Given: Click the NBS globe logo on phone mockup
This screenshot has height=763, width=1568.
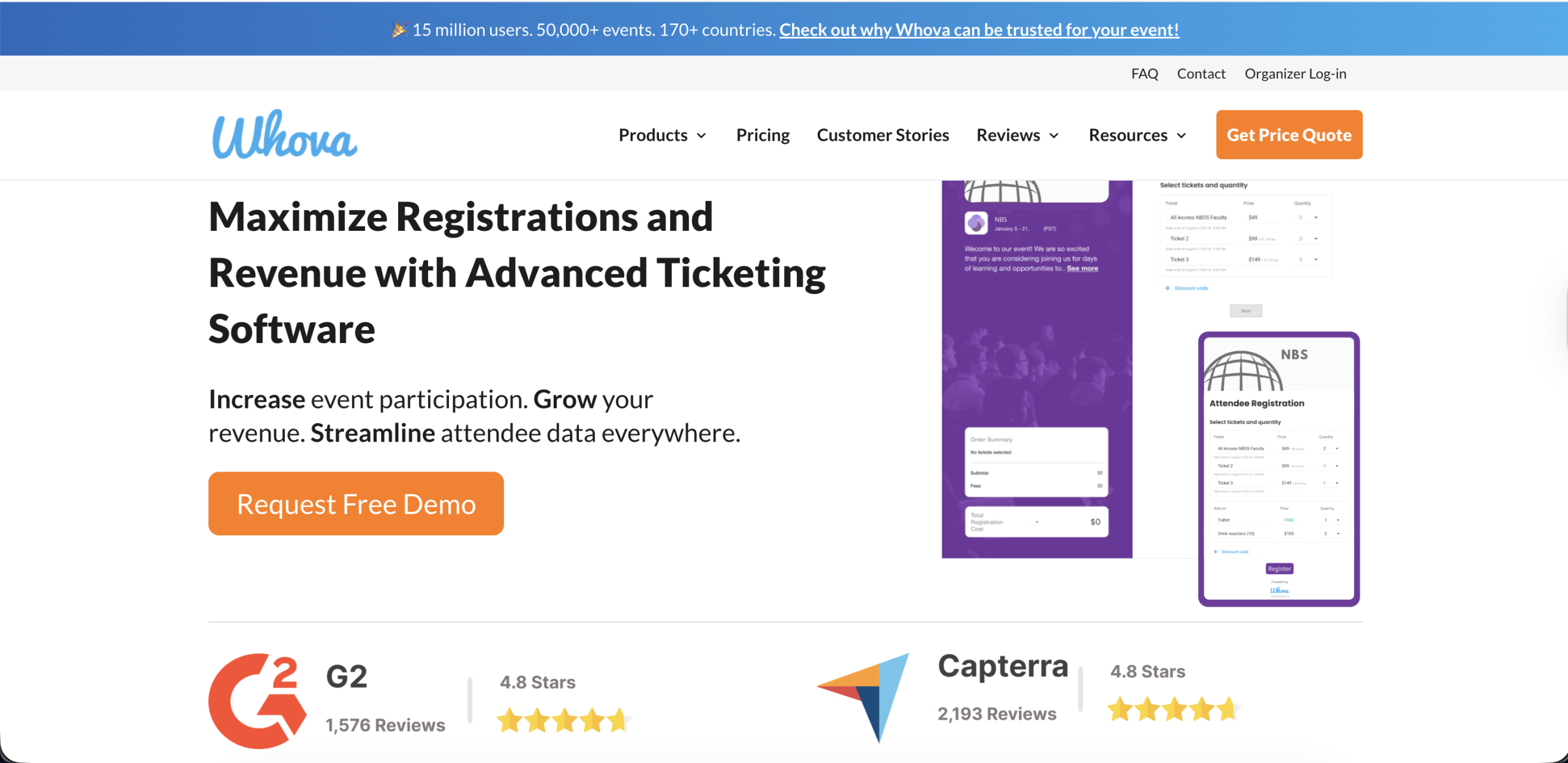Looking at the screenshot, I should (x=1243, y=371).
